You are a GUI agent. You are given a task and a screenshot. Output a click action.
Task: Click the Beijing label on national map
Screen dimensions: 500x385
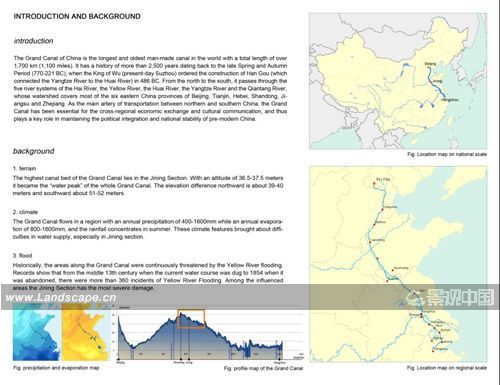pos(430,64)
